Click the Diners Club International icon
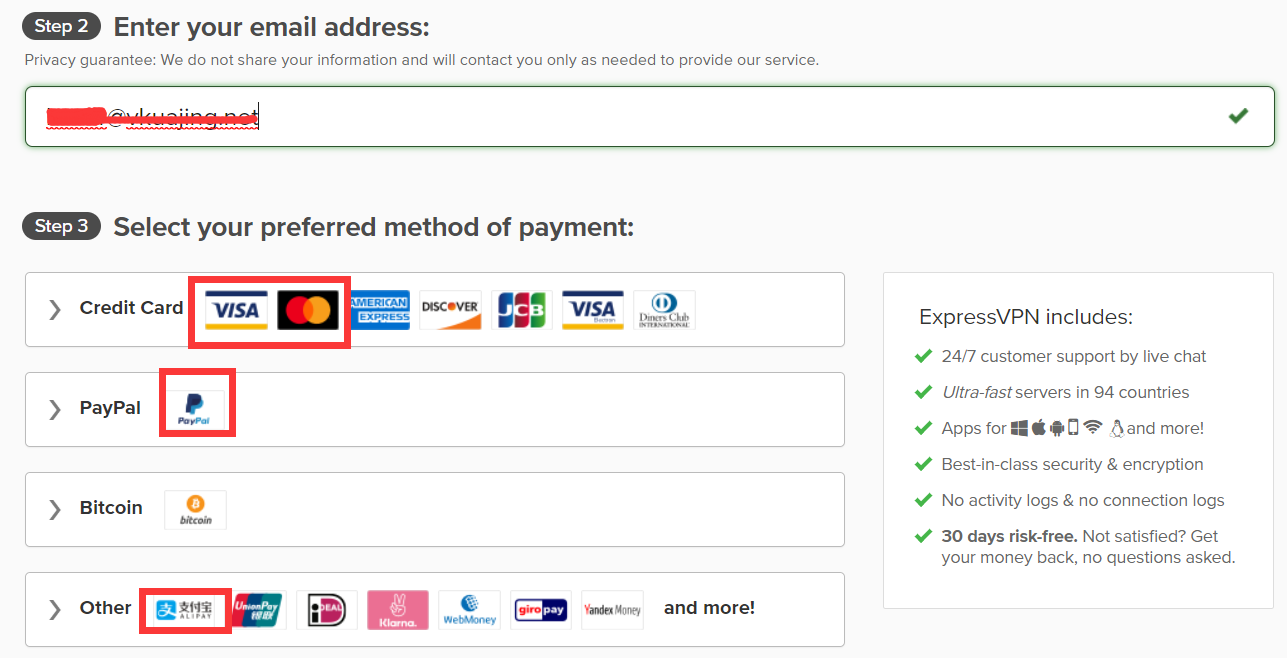The width and height of the screenshot is (1287, 658). point(664,310)
